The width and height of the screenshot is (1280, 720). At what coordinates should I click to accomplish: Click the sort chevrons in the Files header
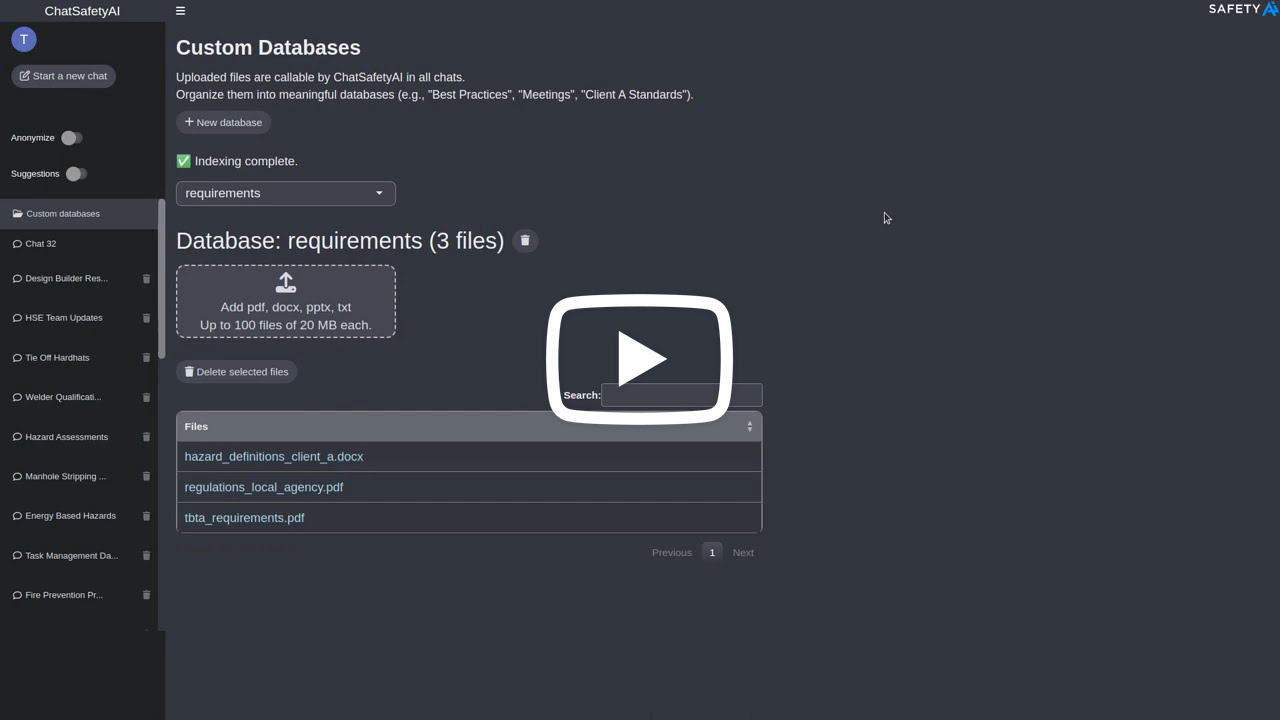point(749,426)
